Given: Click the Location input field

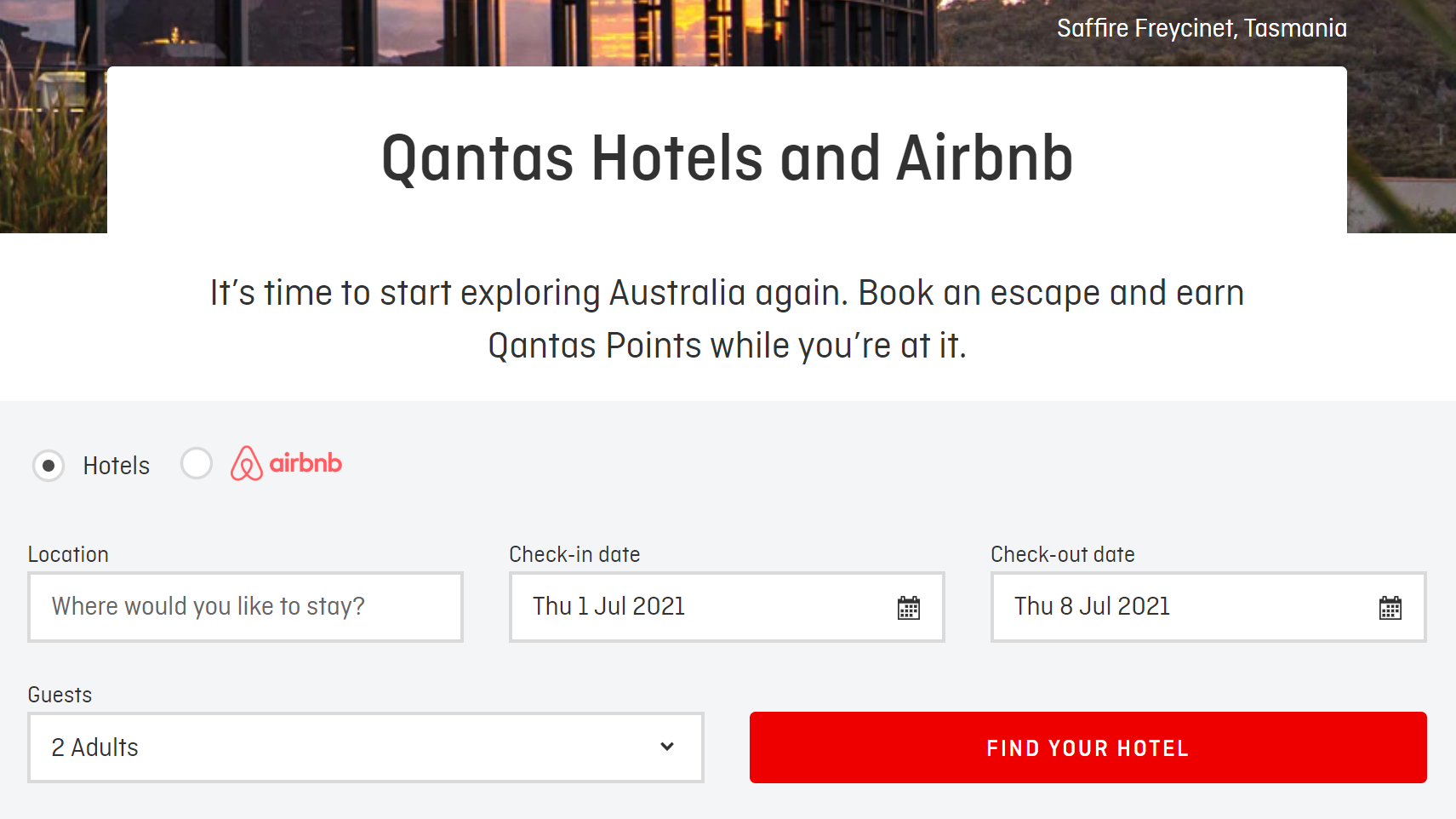Looking at the screenshot, I should coord(245,607).
